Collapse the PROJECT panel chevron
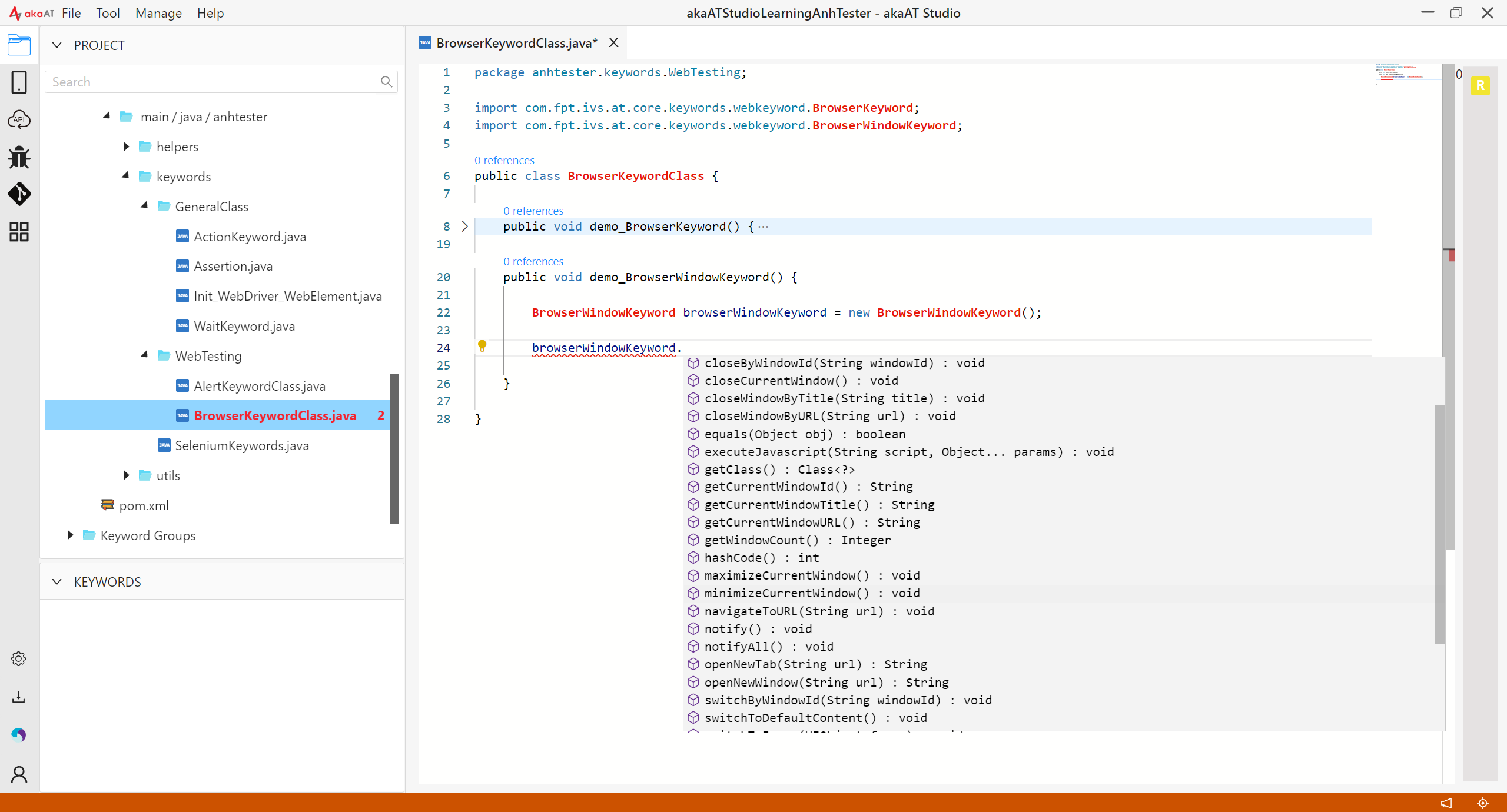This screenshot has width=1507, height=812. pyautogui.click(x=57, y=45)
